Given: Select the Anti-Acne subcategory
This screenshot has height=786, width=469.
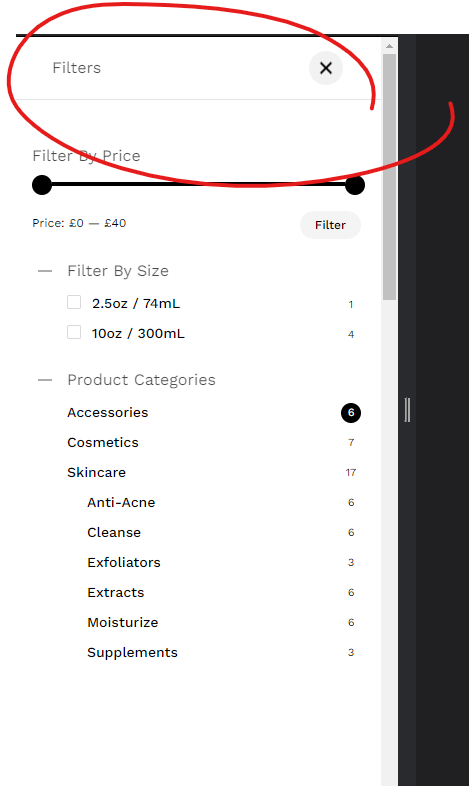Looking at the screenshot, I should [x=121, y=503].
